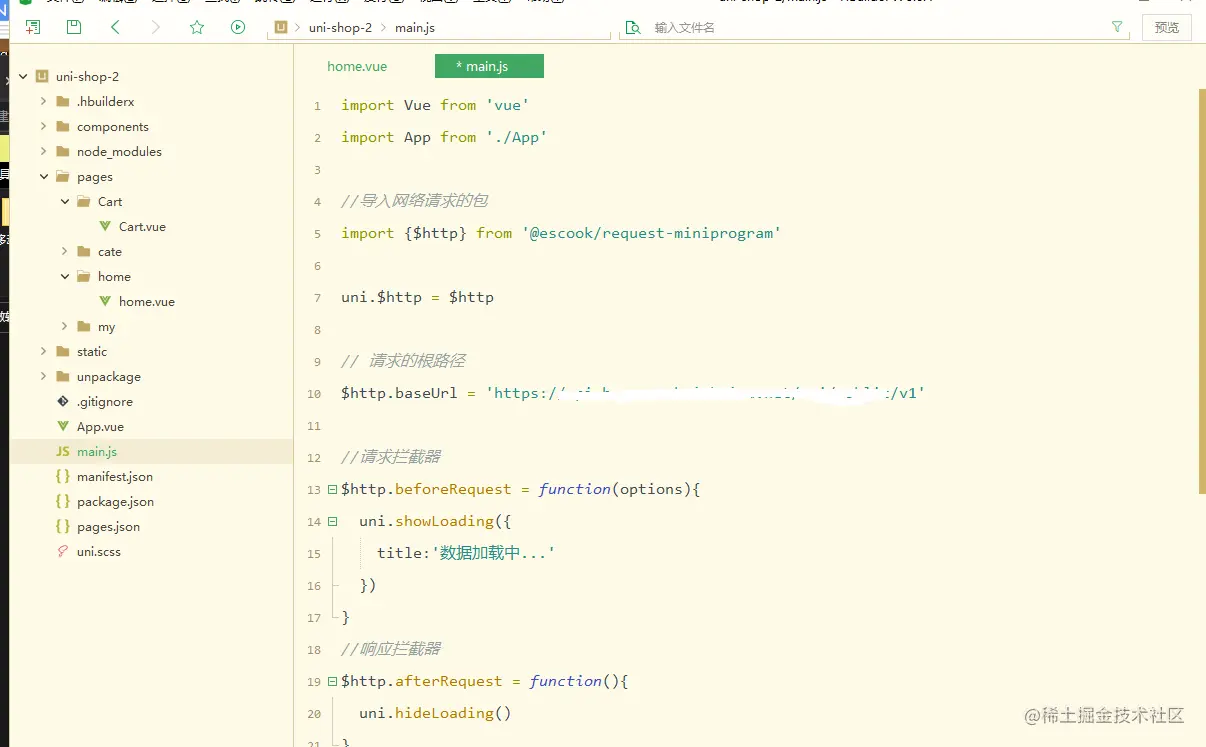
Task: Click the folder icon of node_modules
Action: coord(63,151)
